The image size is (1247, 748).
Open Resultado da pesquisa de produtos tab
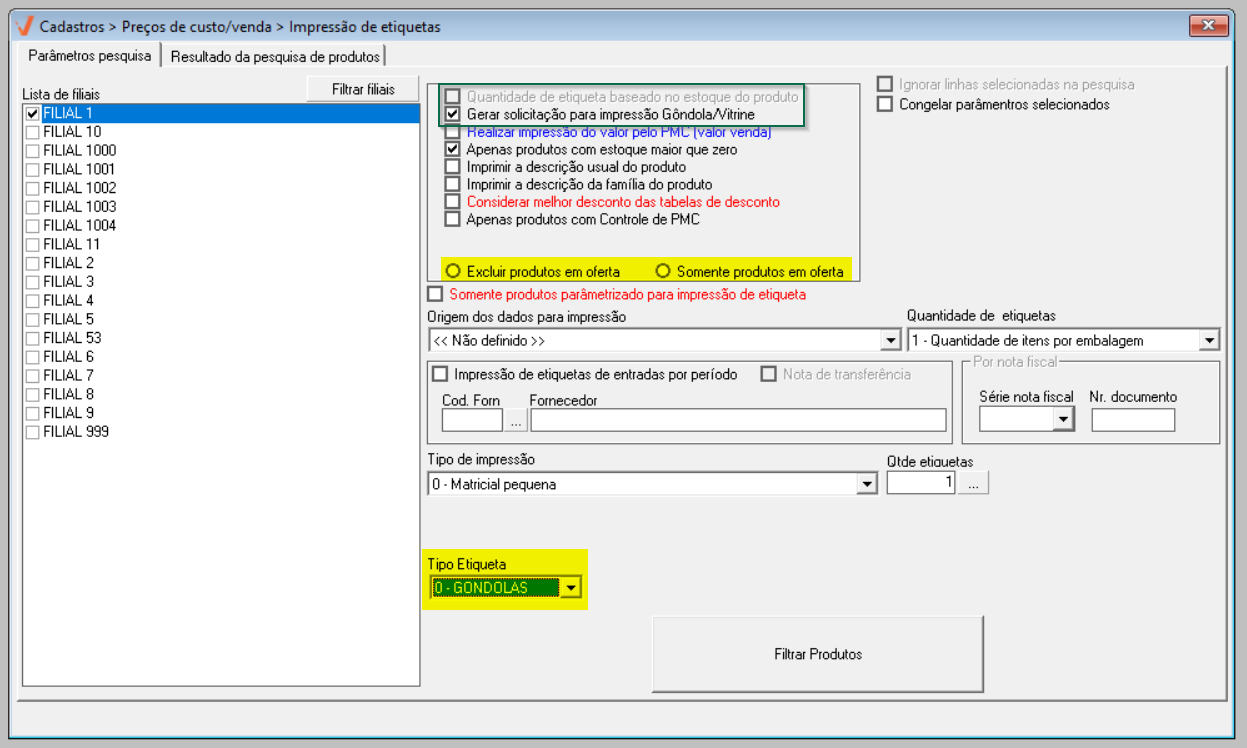274,57
